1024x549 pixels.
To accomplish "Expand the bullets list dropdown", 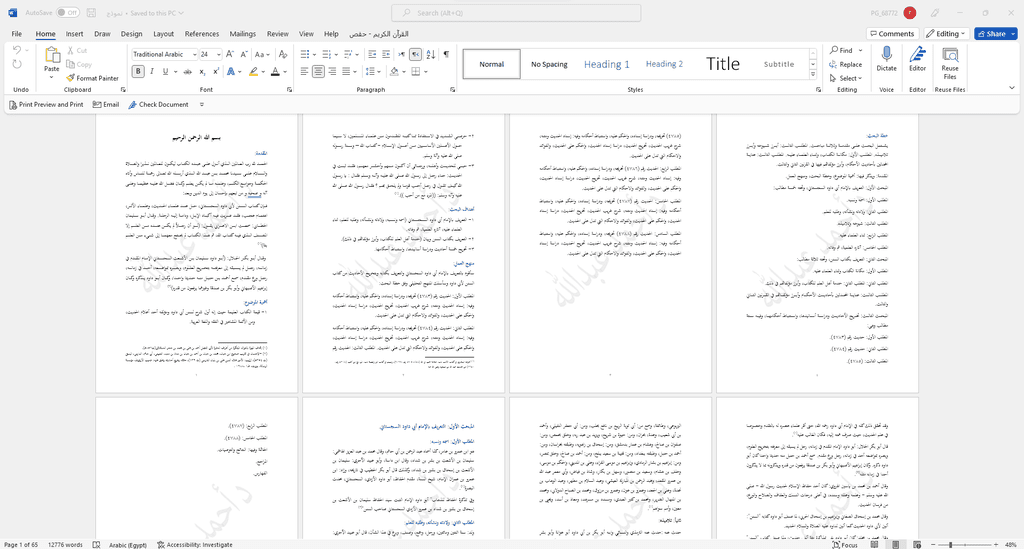I will 314,54.
